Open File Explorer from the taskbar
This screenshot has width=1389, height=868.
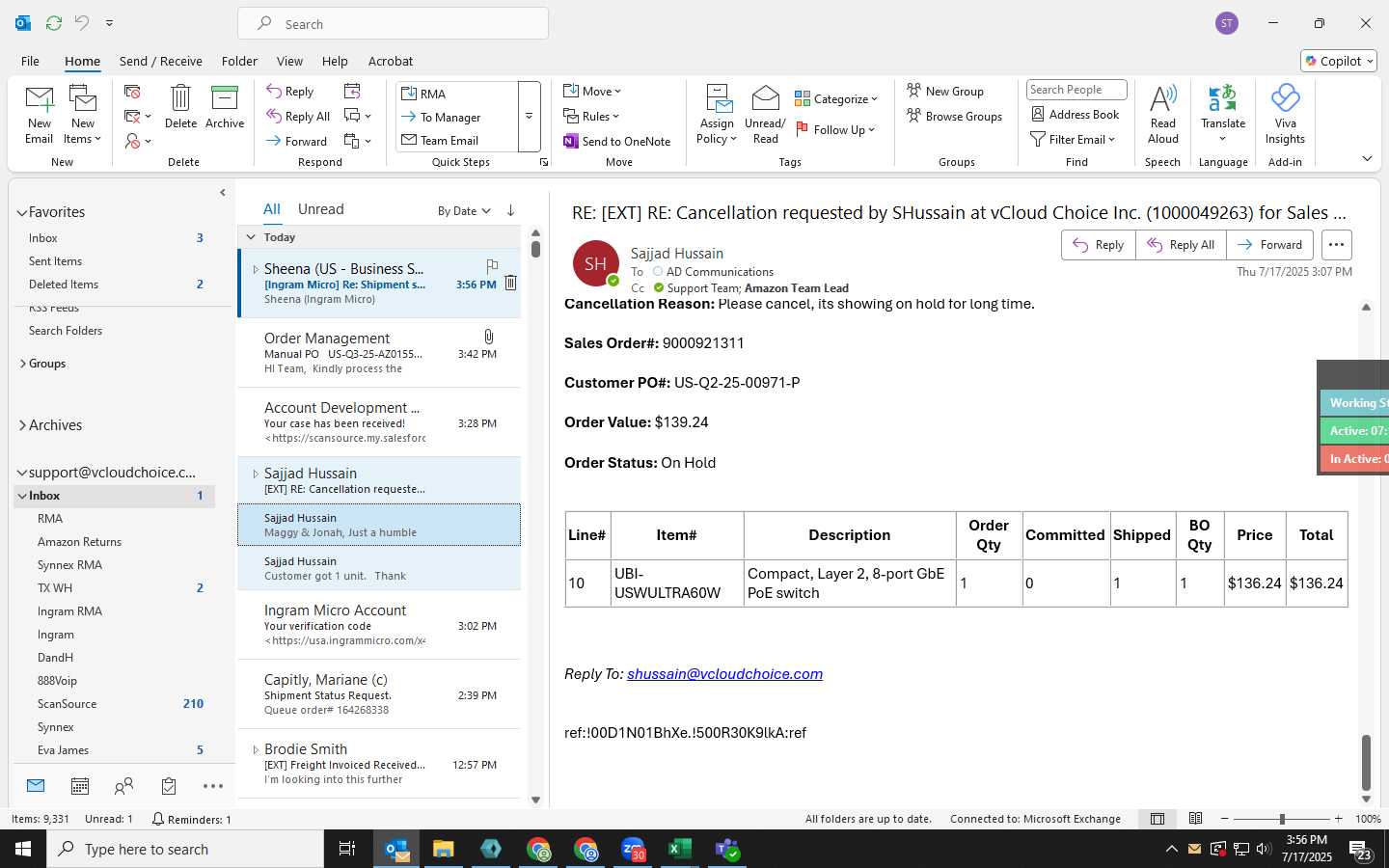click(x=443, y=849)
